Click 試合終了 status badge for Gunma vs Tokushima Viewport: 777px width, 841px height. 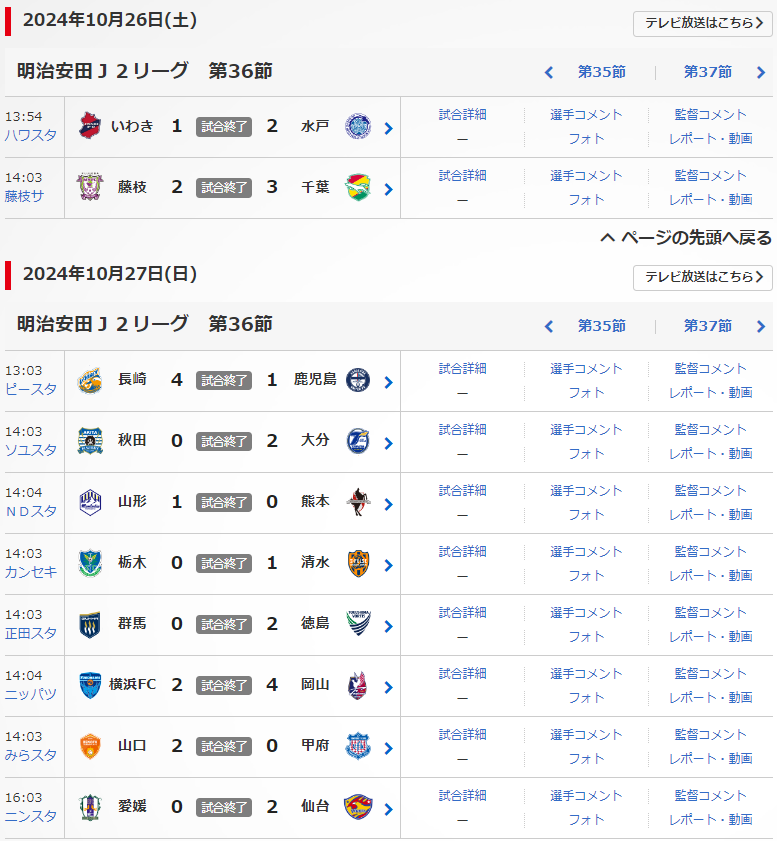(x=224, y=624)
